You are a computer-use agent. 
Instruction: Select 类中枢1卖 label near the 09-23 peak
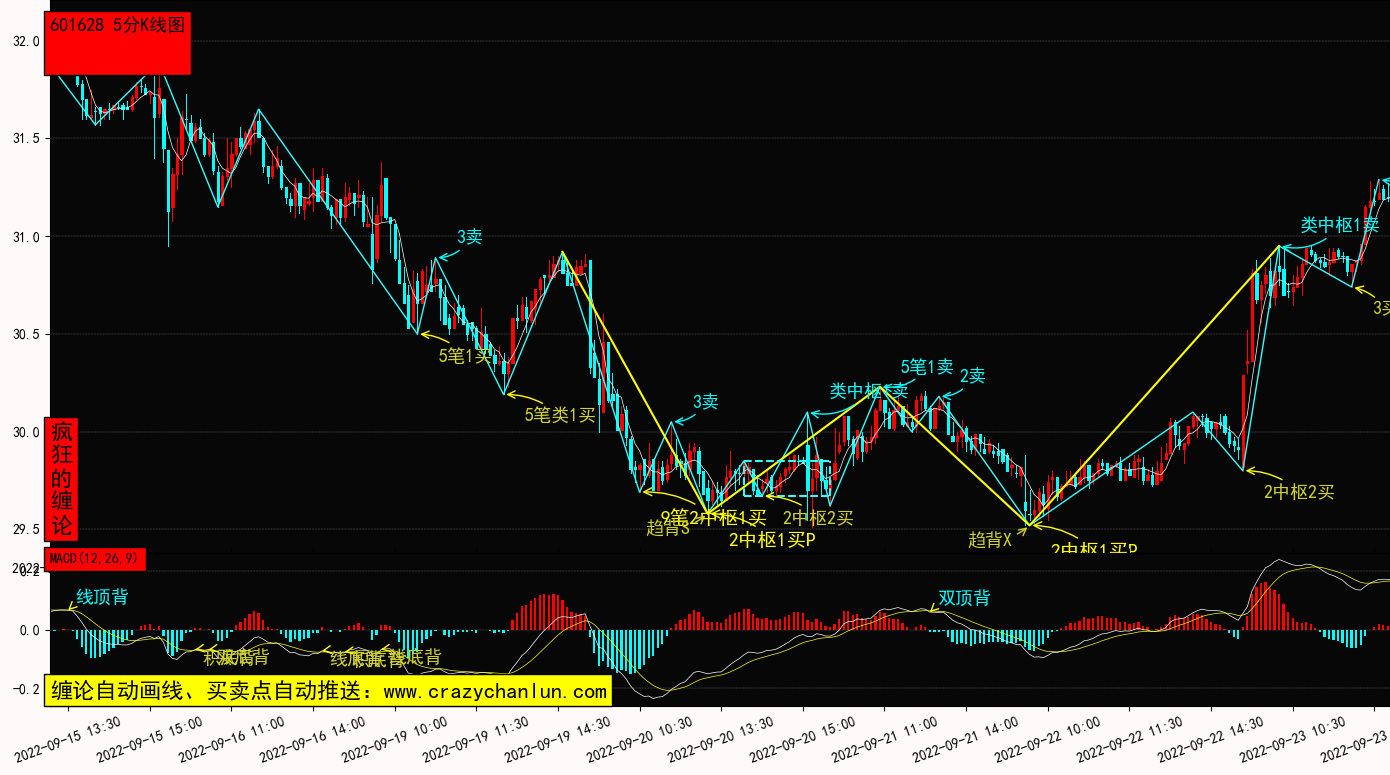1340,225
